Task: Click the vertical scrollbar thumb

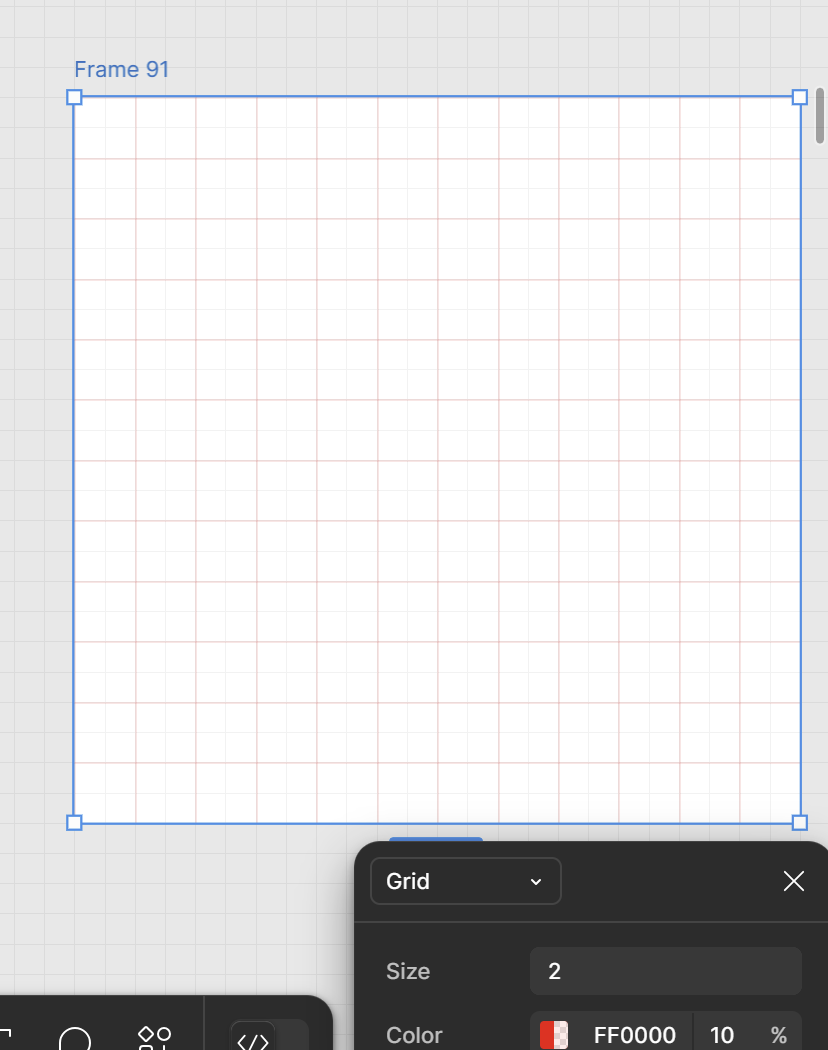Action: (x=820, y=116)
